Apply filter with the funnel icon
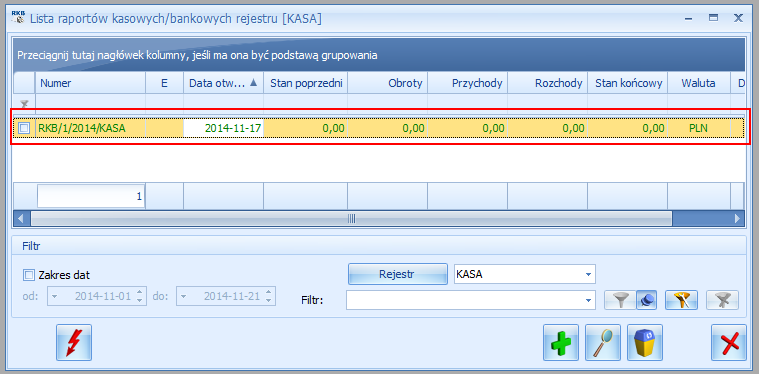 pos(620,300)
